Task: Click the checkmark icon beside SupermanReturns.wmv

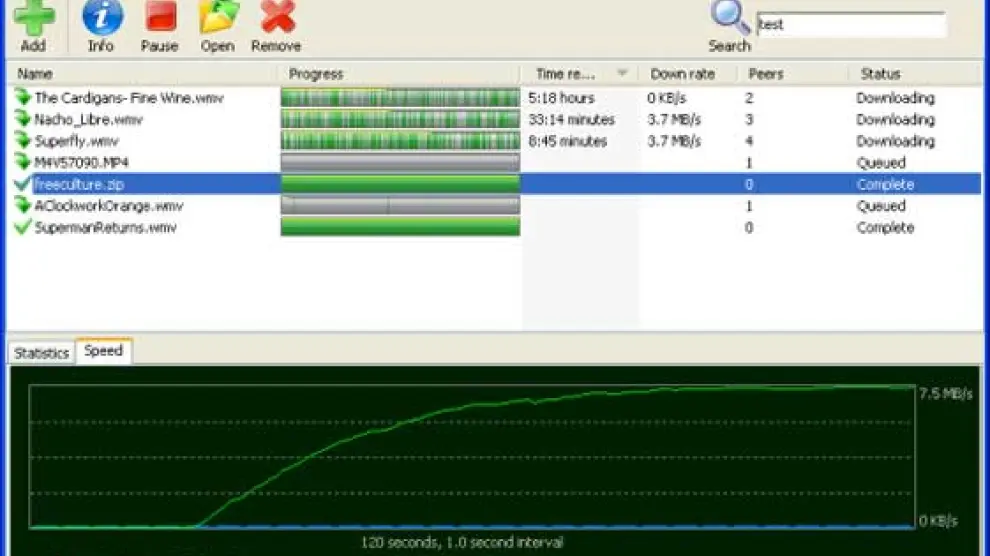Action: pyautogui.click(x=23, y=228)
